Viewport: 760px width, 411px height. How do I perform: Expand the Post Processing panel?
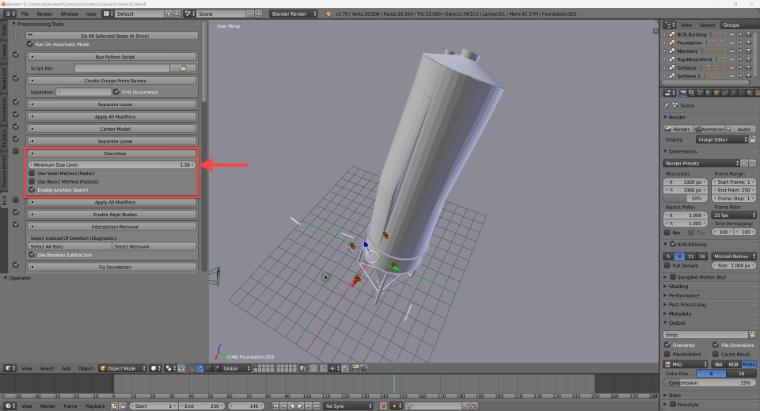coord(687,304)
